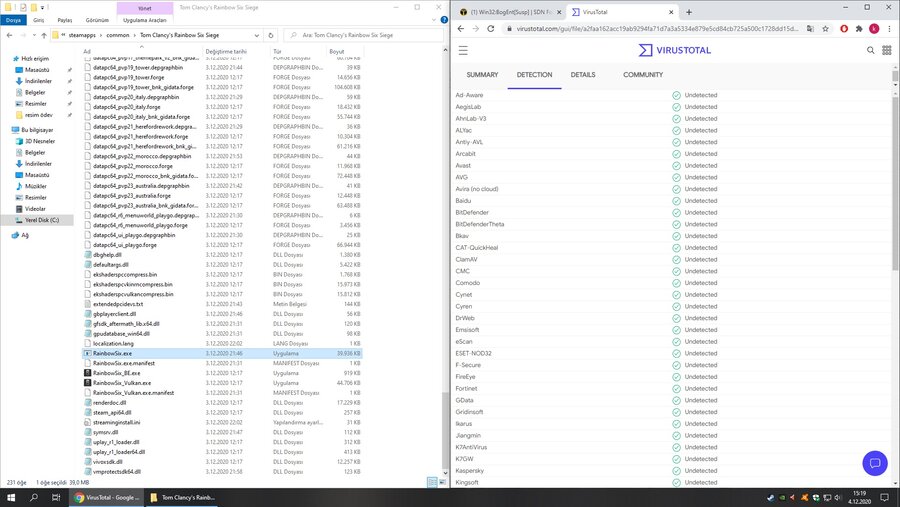Sort by Tür column header
The height and width of the screenshot is (507, 900).
(x=277, y=52)
